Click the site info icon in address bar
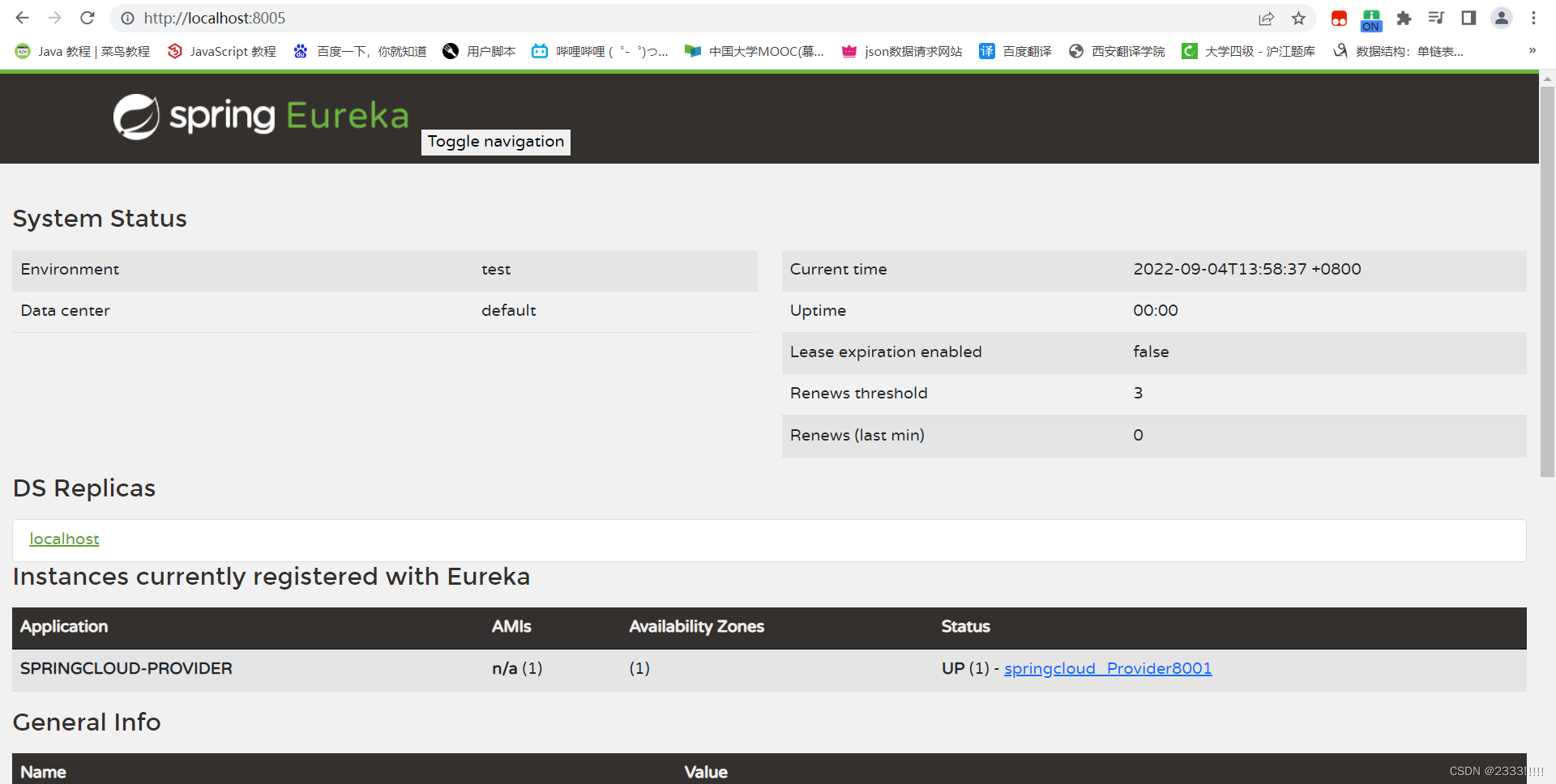Image resolution: width=1556 pixels, height=784 pixels. coord(126,18)
